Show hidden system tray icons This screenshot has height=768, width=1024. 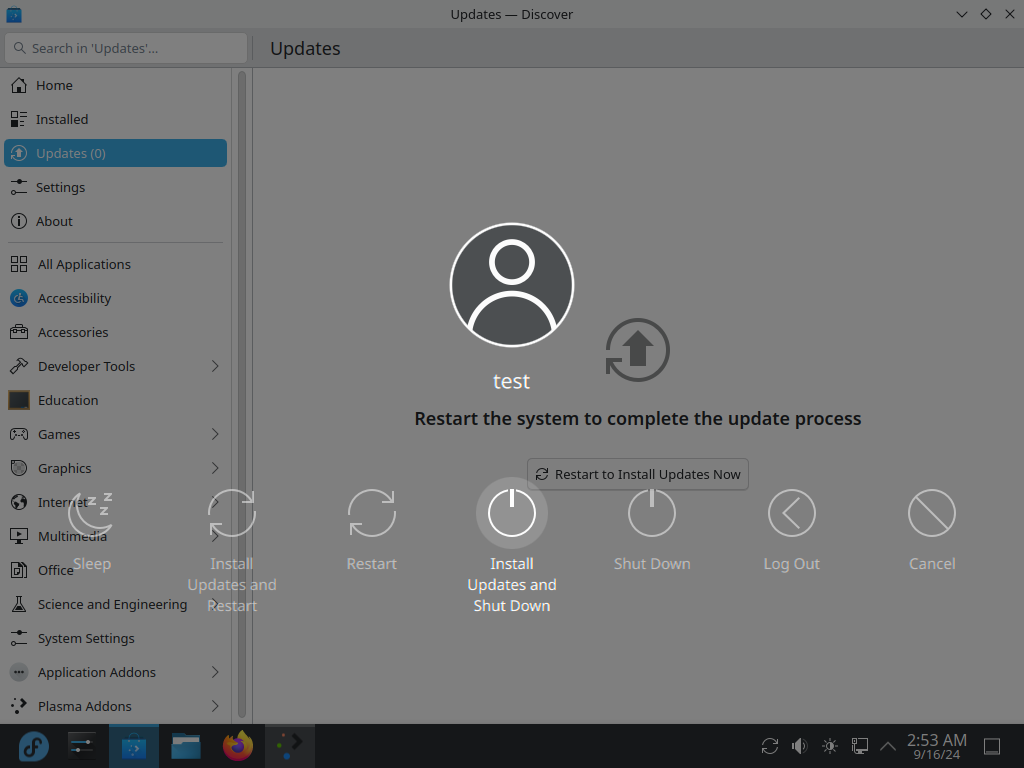[x=888, y=746]
